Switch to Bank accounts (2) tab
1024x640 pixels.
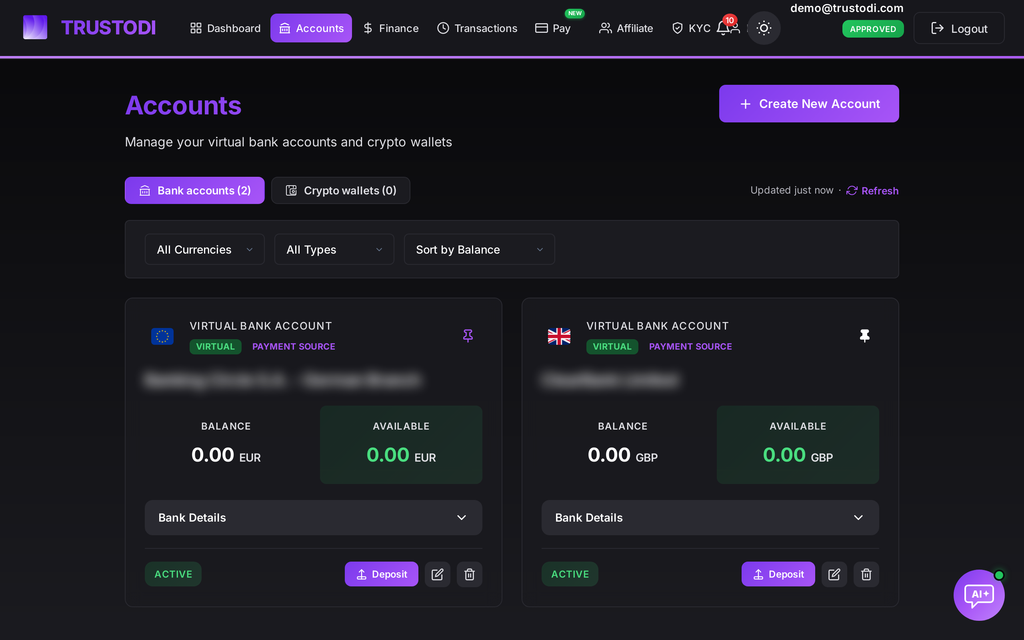(195, 191)
